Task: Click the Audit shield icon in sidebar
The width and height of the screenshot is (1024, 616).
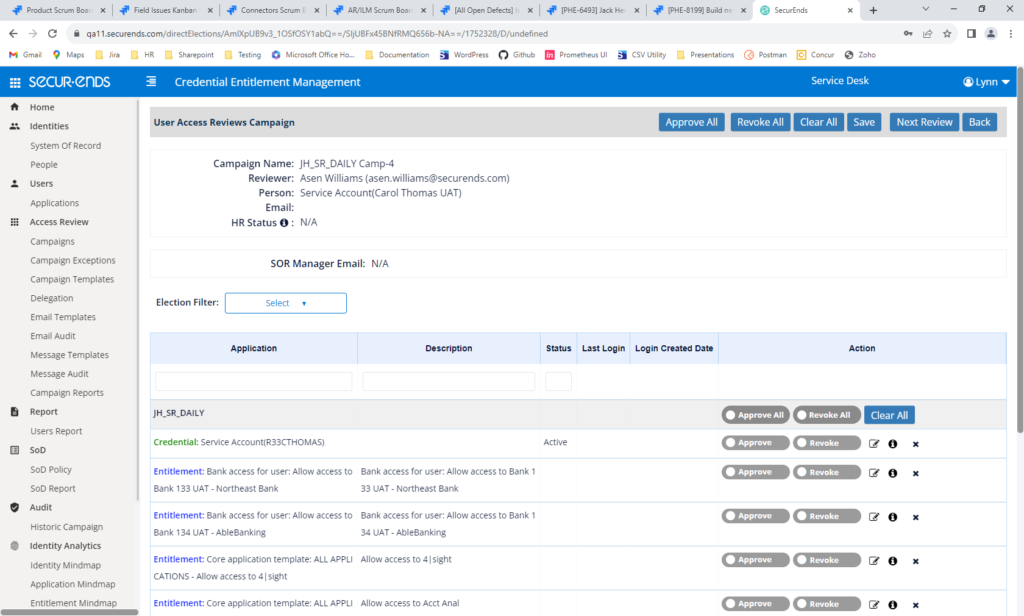Action: tap(14, 508)
